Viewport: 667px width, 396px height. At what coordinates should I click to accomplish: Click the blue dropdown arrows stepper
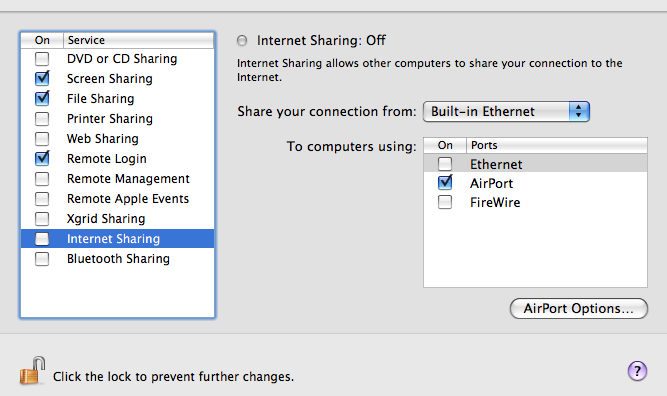tap(579, 111)
